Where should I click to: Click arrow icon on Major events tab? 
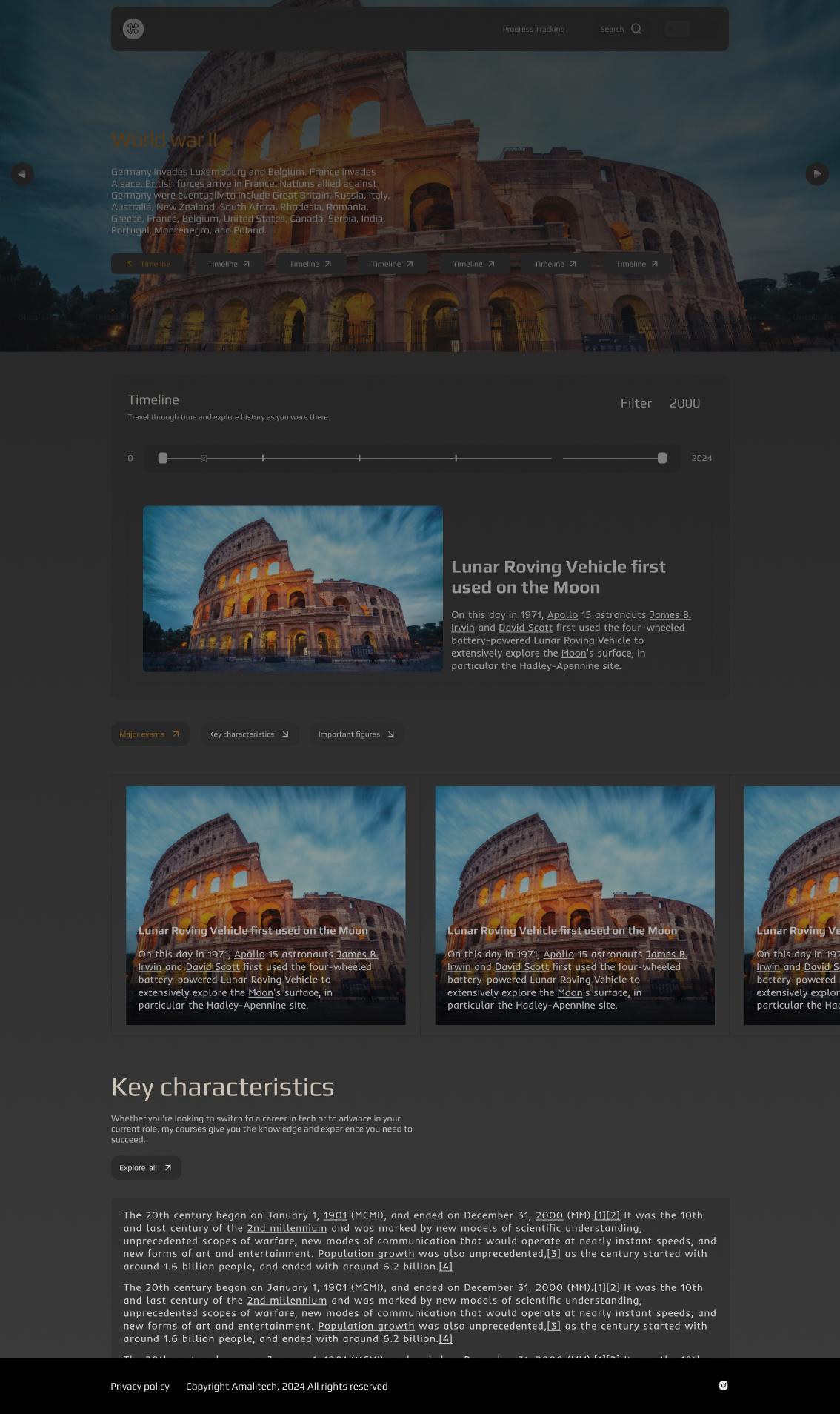tap(176, 734)
